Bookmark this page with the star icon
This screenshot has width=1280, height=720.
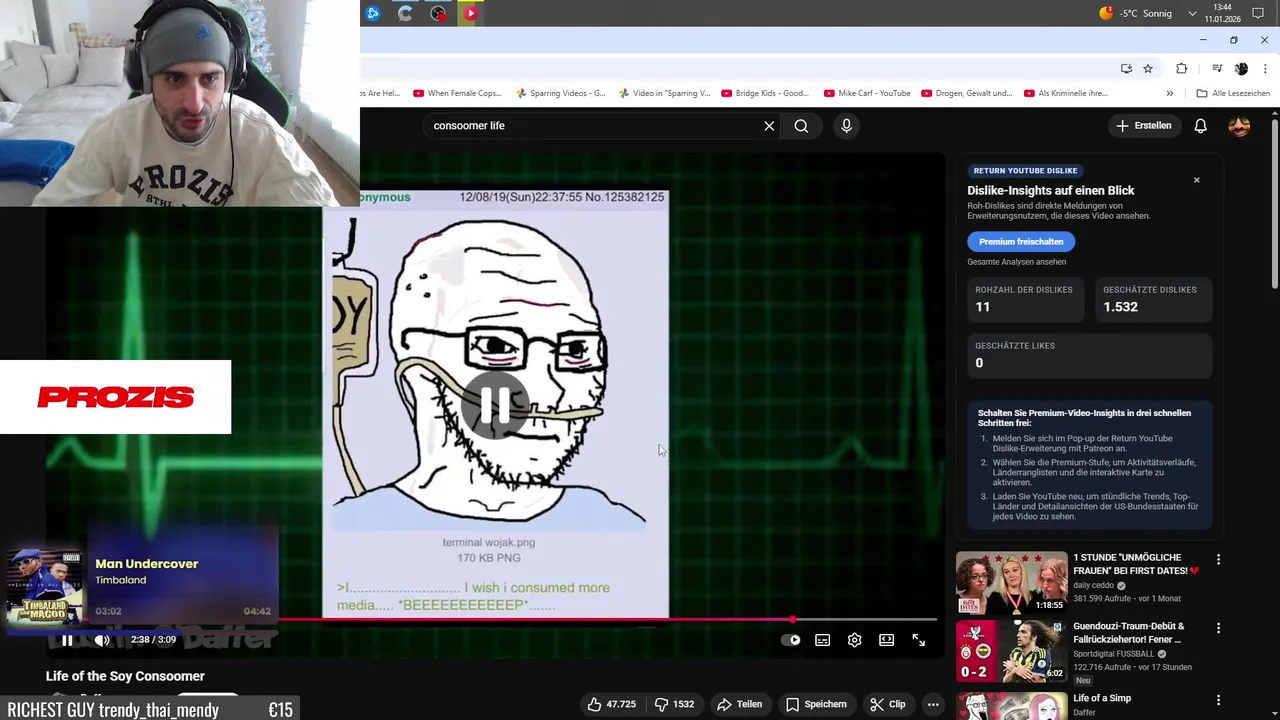click(1148, 68)
